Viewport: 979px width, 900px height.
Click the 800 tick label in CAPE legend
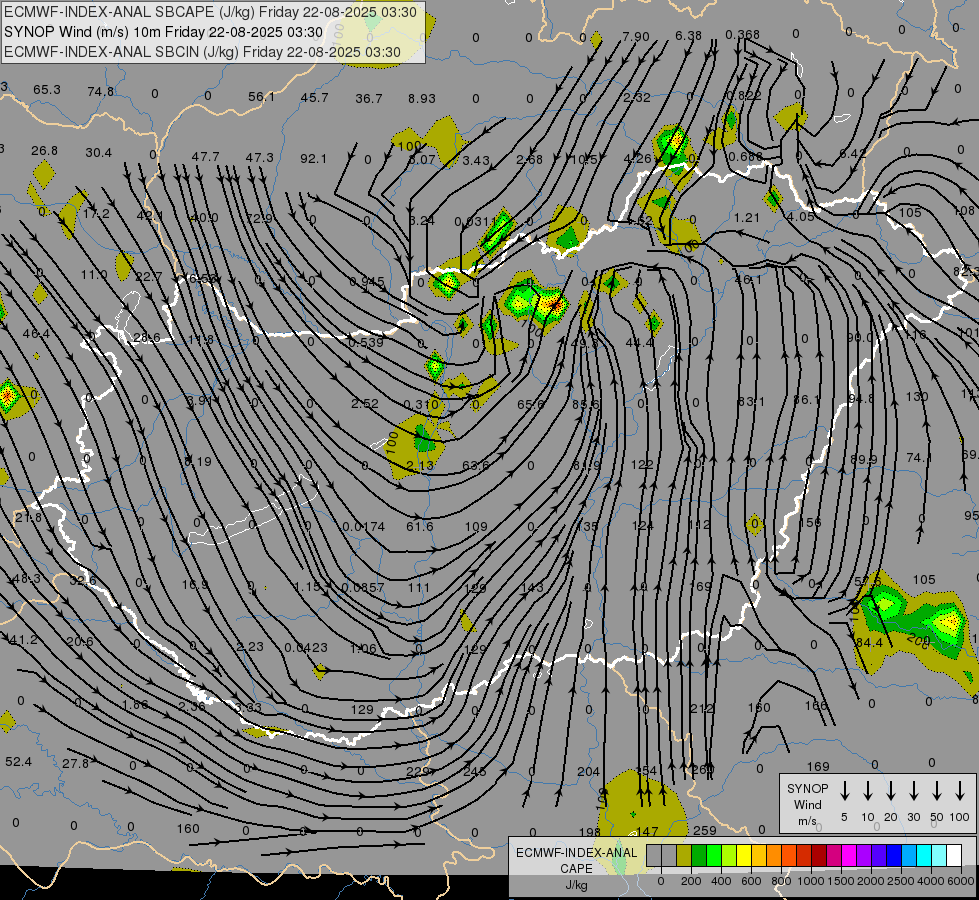click(x=781, y=881)
